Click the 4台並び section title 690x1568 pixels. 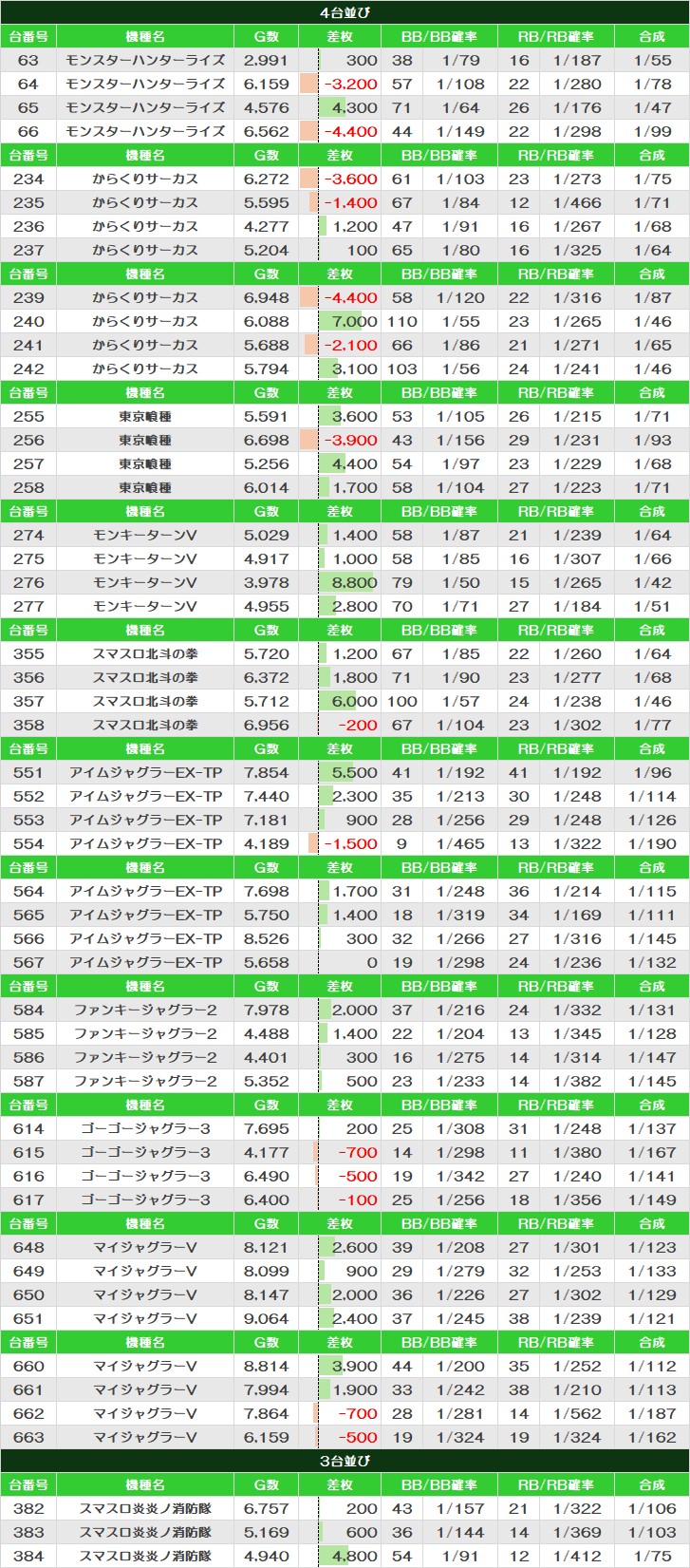click(x=345, y=12)
